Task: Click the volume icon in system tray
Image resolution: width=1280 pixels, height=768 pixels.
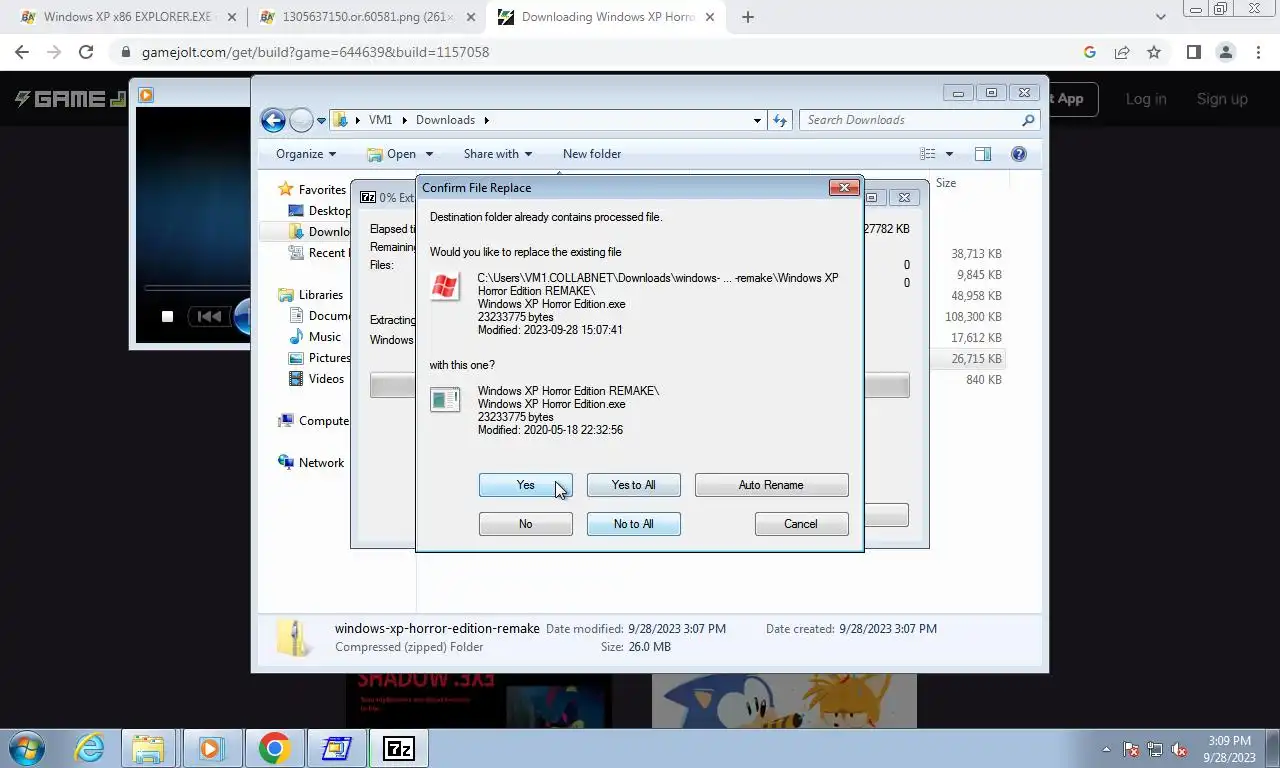Action: tap(1179, 749)
